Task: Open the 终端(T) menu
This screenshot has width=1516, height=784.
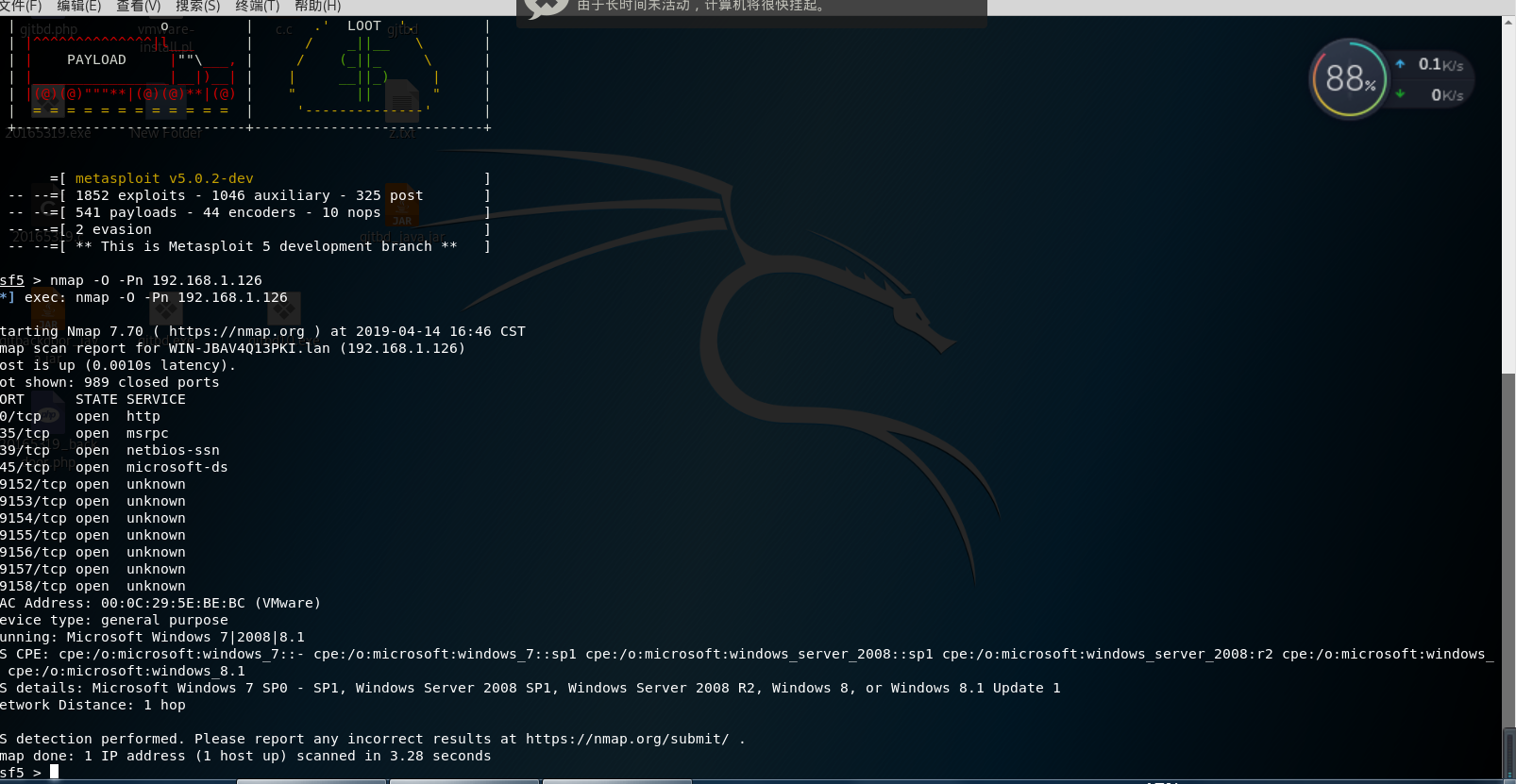Action: 258,6
